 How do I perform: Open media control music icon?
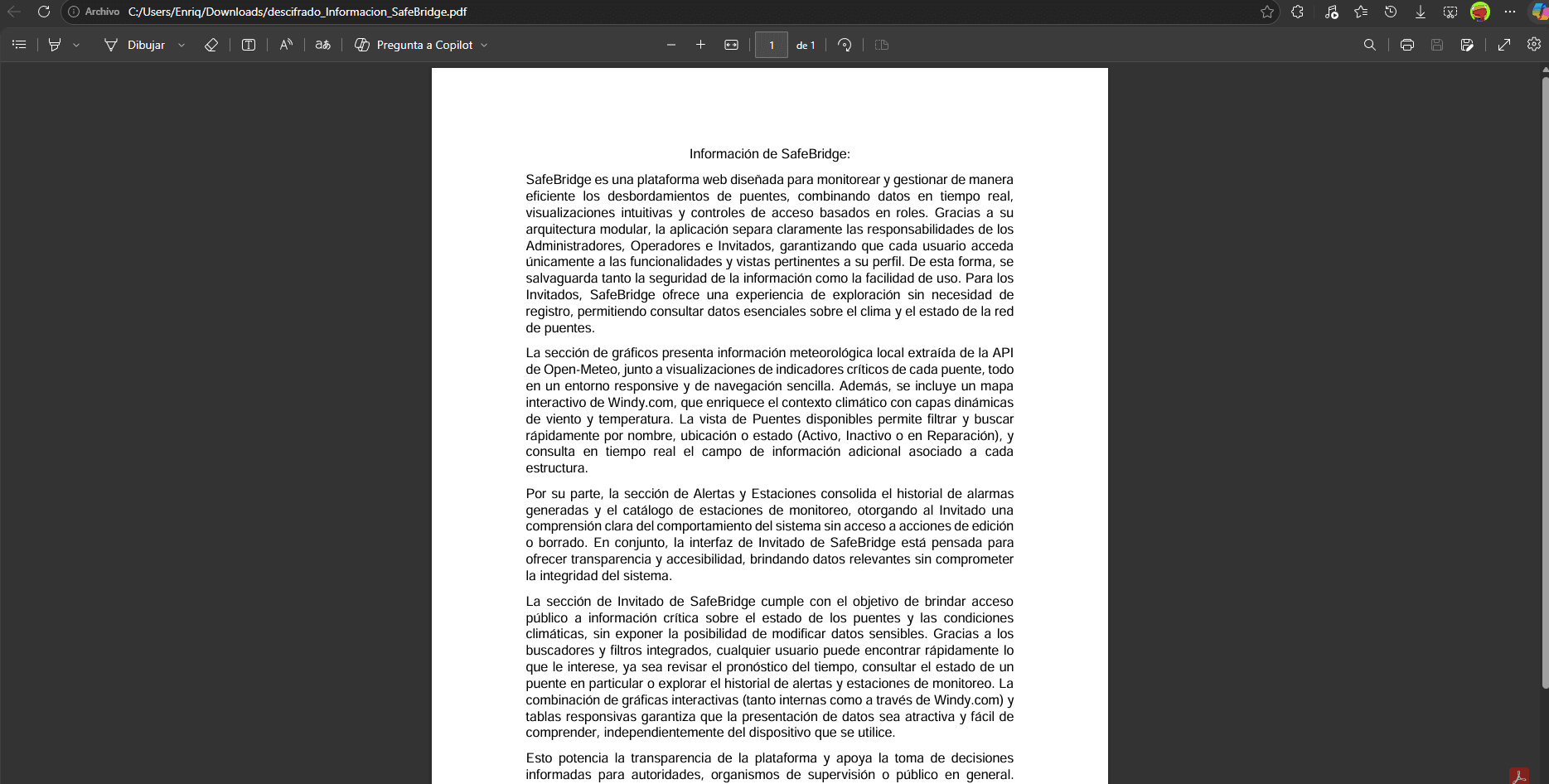(x=1331, y=12)
